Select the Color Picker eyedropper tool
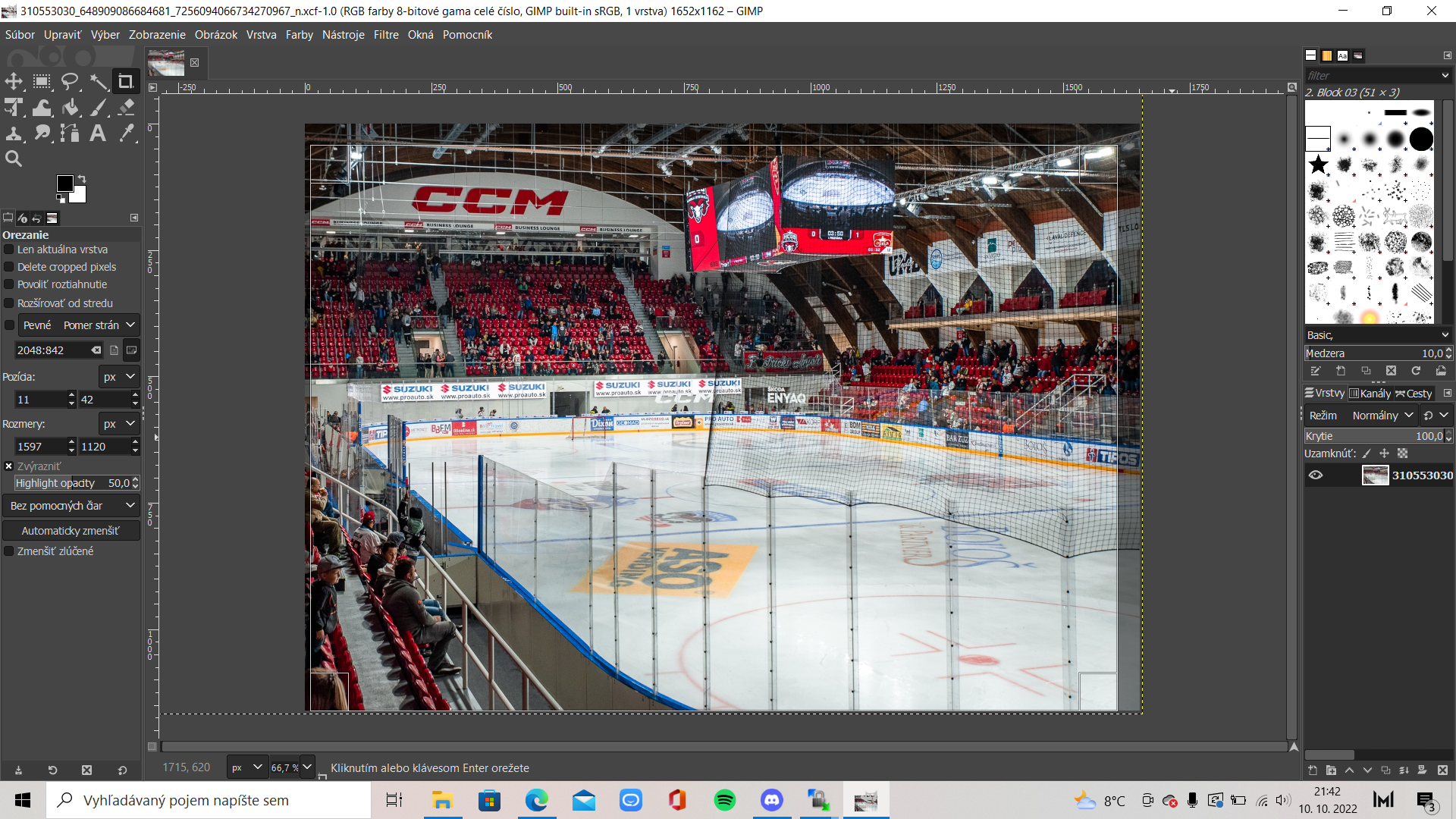The width and height of the screenshot is (1456, 819). [126, 133]
